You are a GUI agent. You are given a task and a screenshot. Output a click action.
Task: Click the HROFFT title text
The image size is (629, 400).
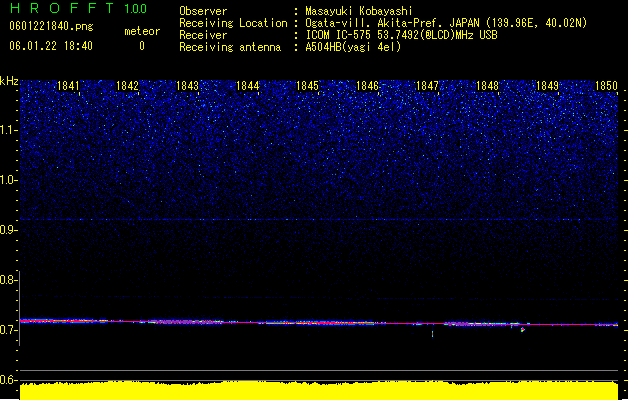click(62, 8)
